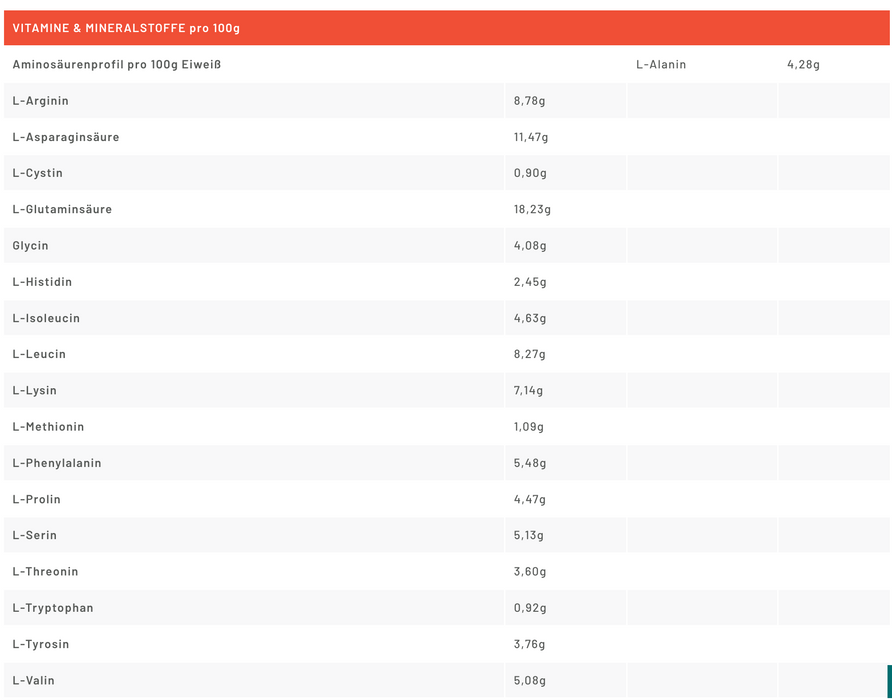Click the VITAMINE & MINERALSTOFFE header bar

pos(445,28)
